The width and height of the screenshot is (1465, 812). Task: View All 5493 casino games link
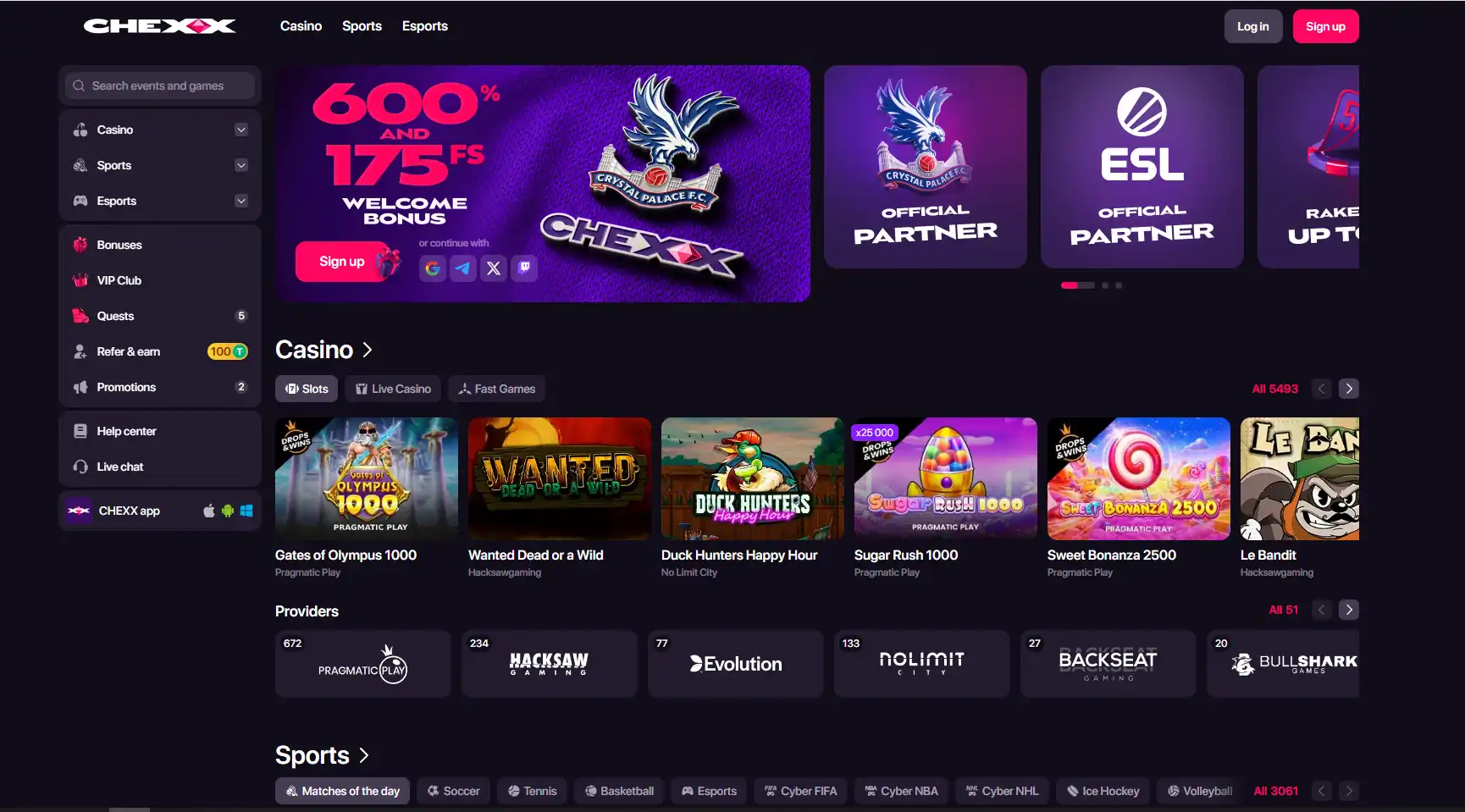click(1275, 389)
